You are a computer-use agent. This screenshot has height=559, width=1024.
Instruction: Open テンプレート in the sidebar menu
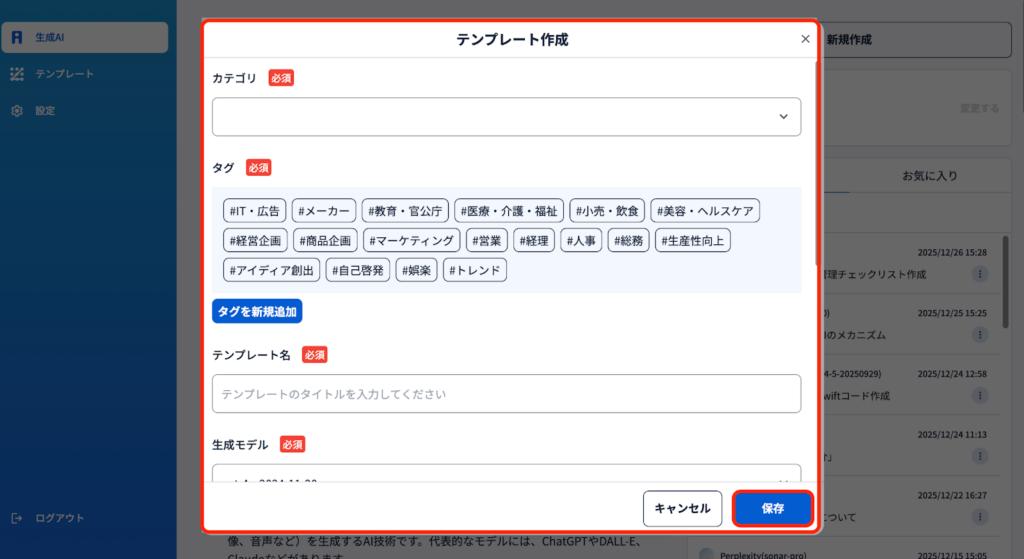click(x=64, y=74)
